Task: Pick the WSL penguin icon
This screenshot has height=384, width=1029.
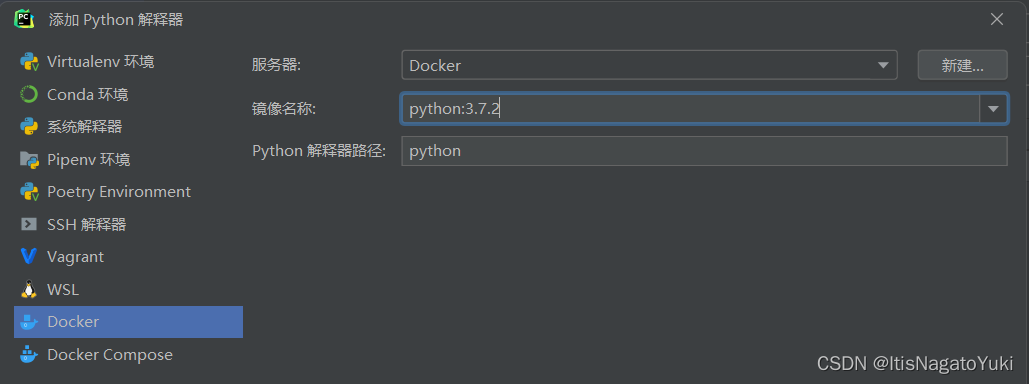Action: (x=29, y=289)
